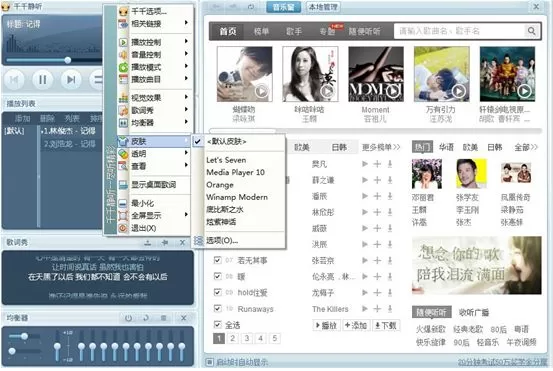
Task: Click the equalizer balance slider knob
Action: point(24,336)
